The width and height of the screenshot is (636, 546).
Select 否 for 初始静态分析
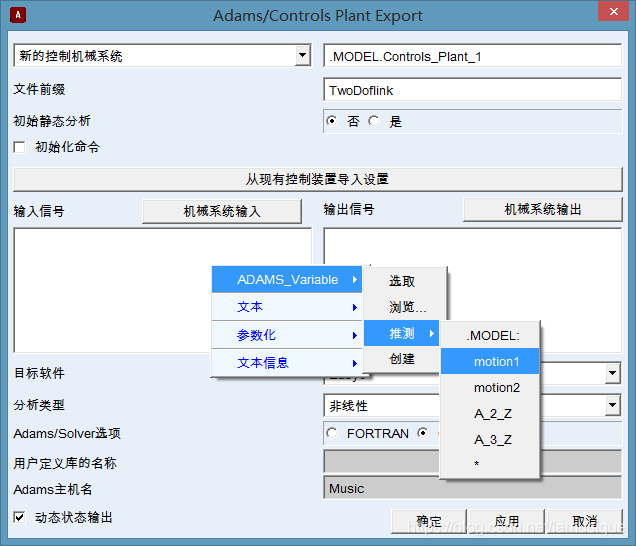(x=332, y=121)
